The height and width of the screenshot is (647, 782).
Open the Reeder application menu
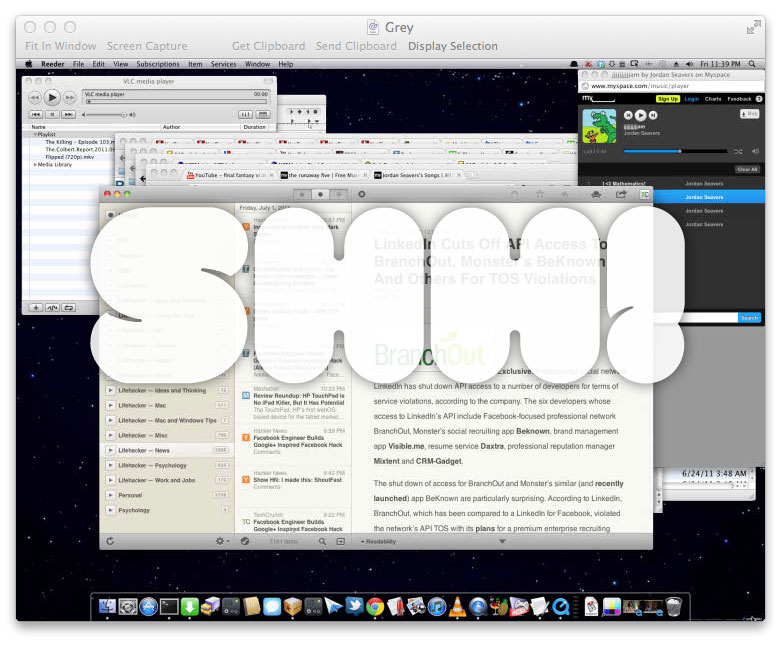pyautogui.click(x=52, y=64)
